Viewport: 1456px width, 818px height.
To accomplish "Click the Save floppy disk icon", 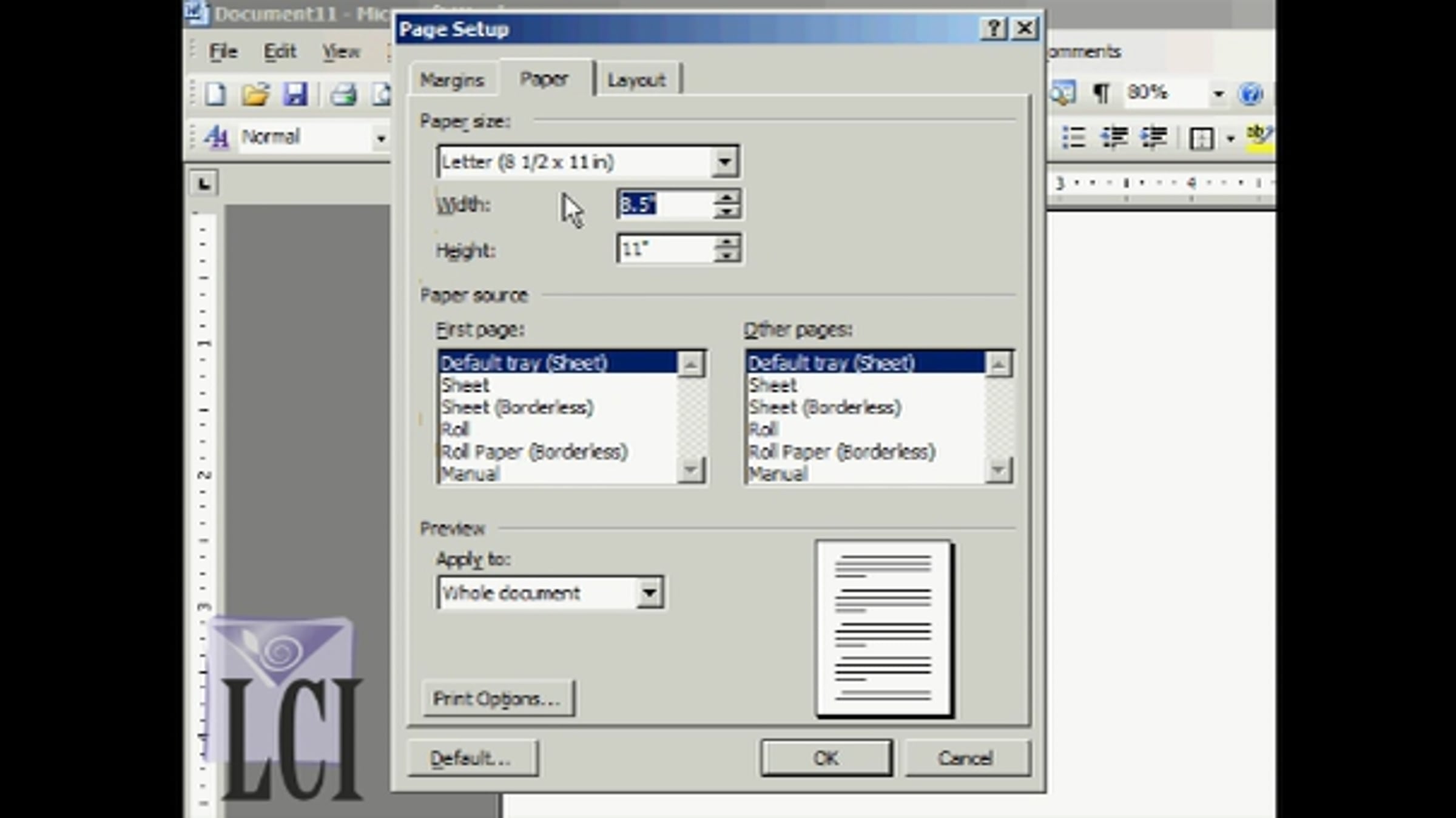I will [295, 95].
